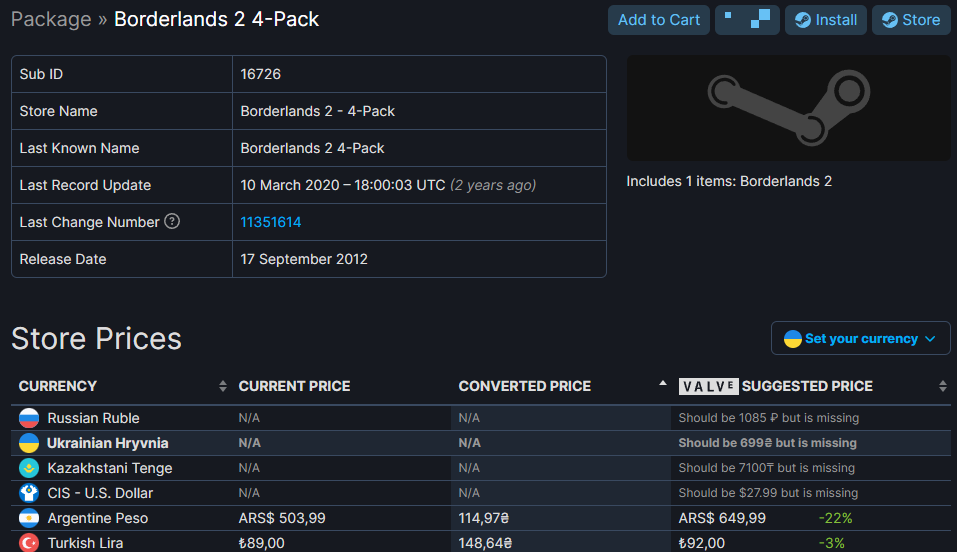Image resolution: width=957 pixels, height=552 pixels.
Task: Sort table by Current Price column
Action: click(x=341, y=386)
